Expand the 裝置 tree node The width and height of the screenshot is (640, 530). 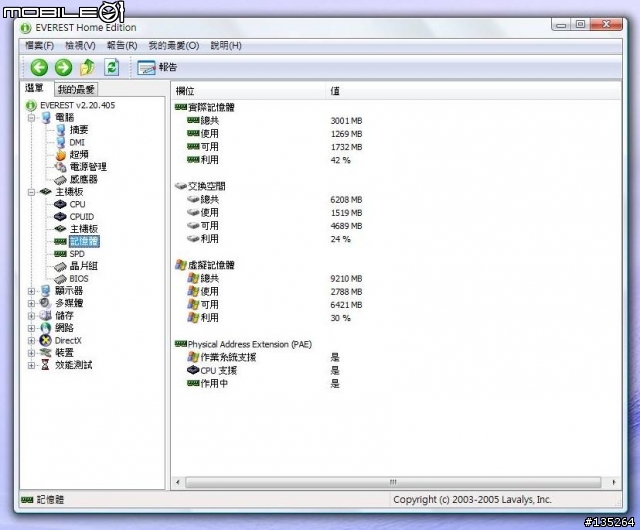tap(31, 353)
